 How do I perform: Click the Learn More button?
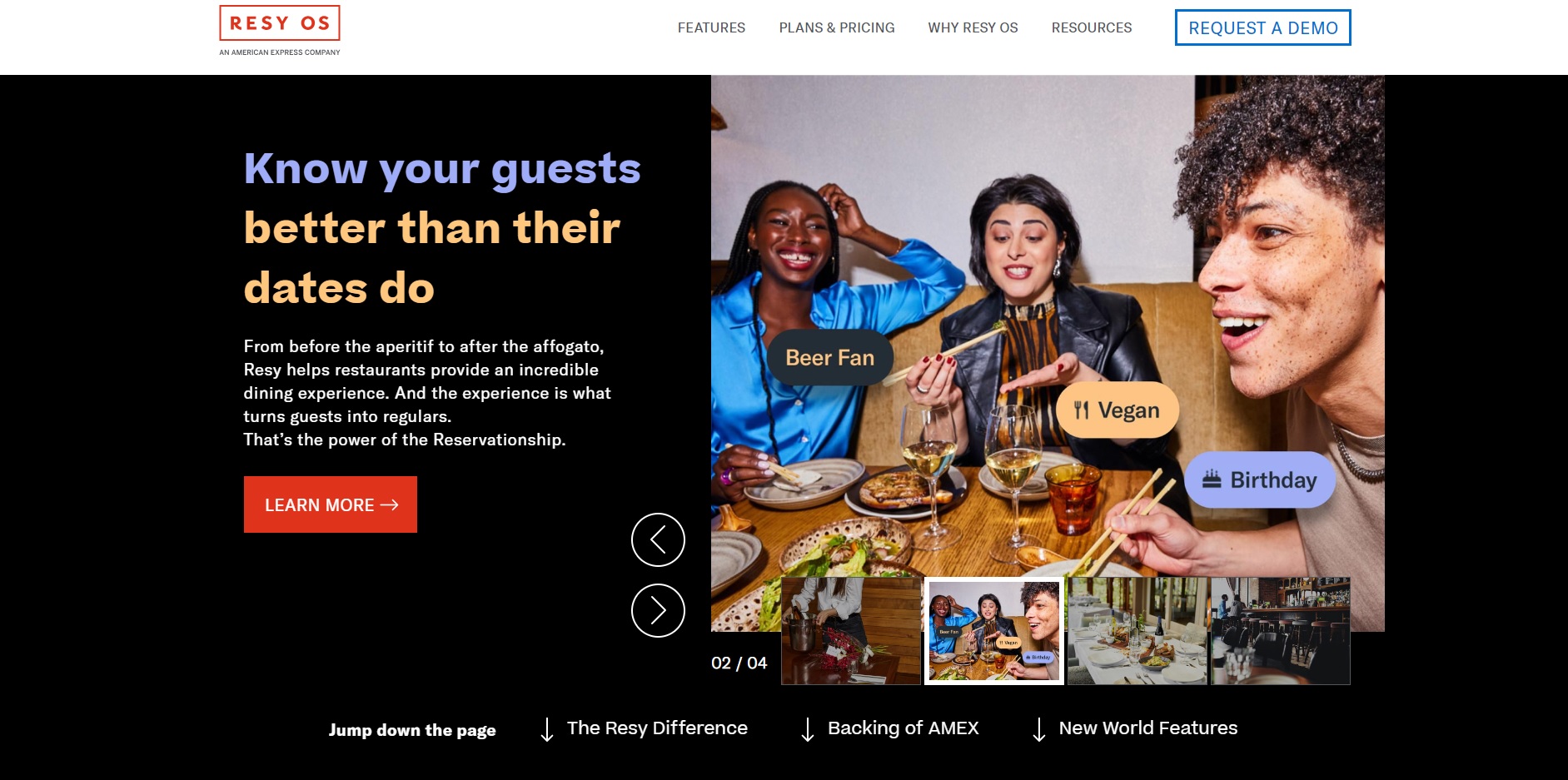pyautogui.click(x=331, y=504)
